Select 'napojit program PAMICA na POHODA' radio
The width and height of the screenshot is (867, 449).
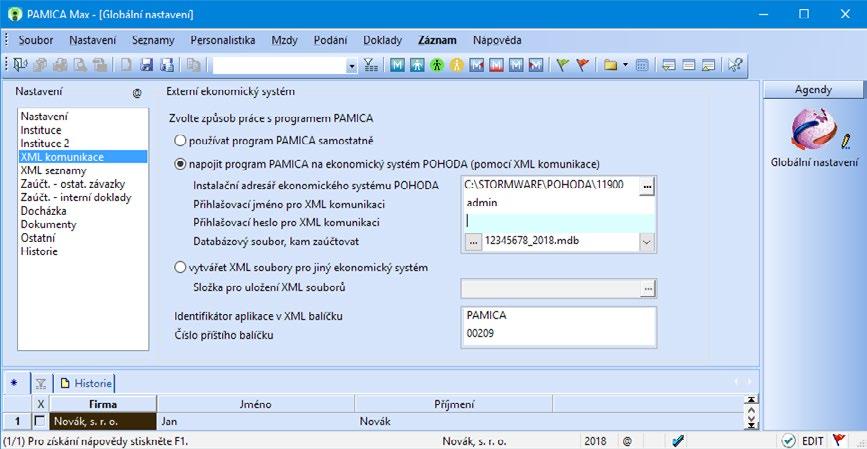[180, 164]
